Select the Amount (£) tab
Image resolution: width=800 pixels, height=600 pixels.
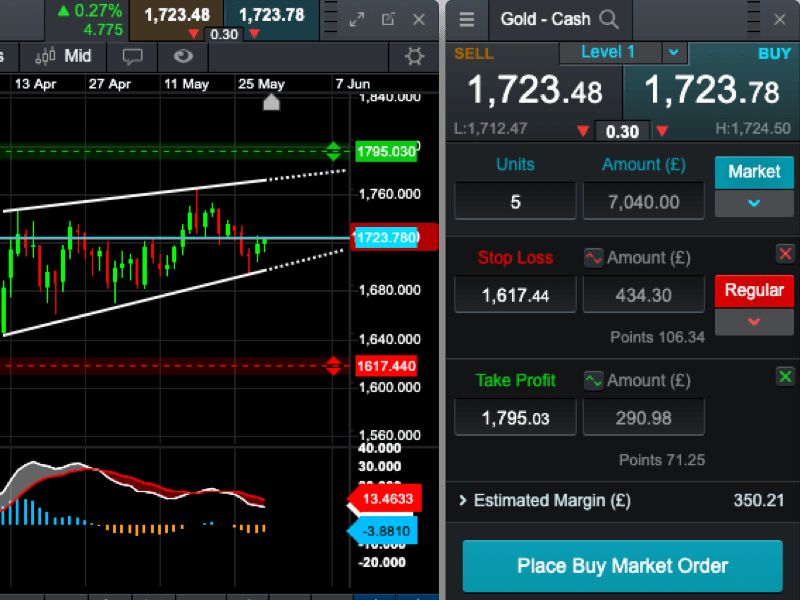(x=643, y=164)
